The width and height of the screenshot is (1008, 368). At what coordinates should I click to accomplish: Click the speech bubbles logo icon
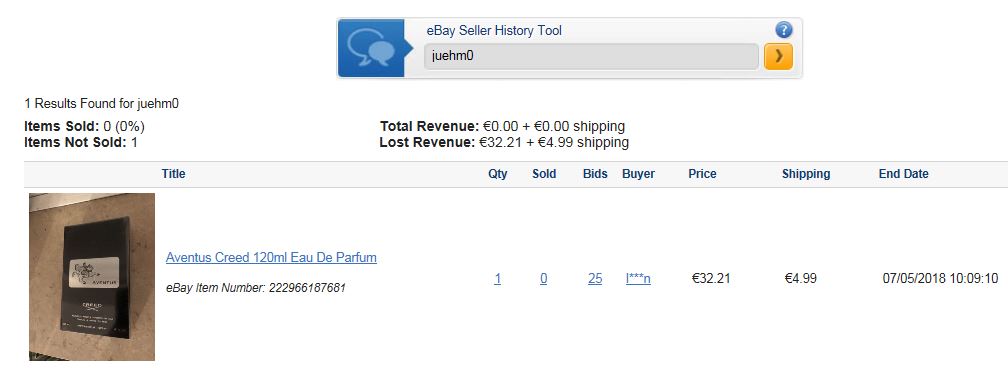pyautogui.click(x=371, y=48)
